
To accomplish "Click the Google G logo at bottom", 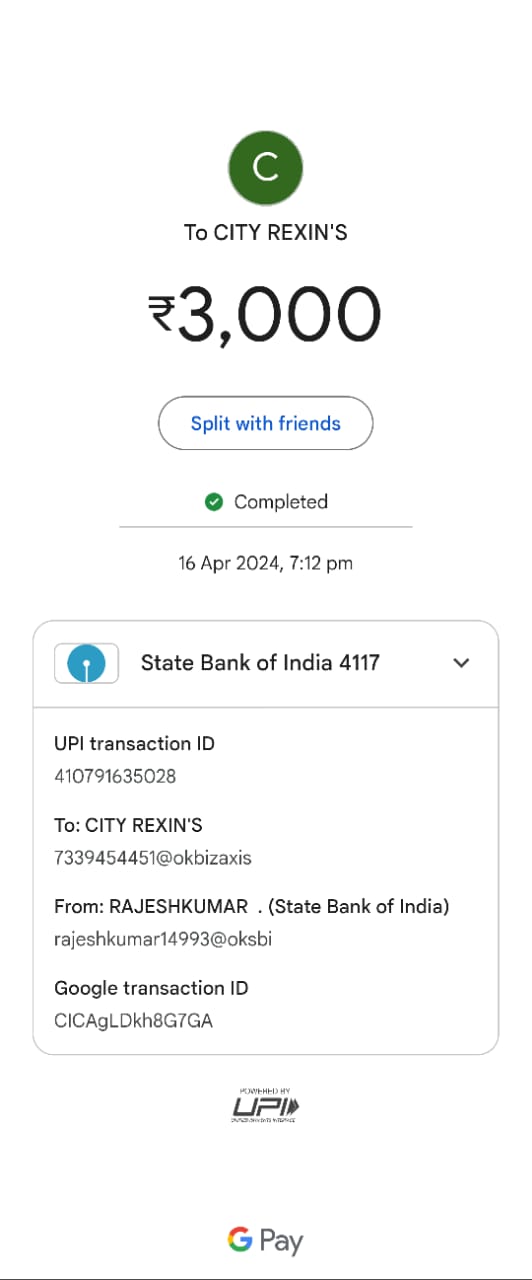I will click(x=240, y=1241).
